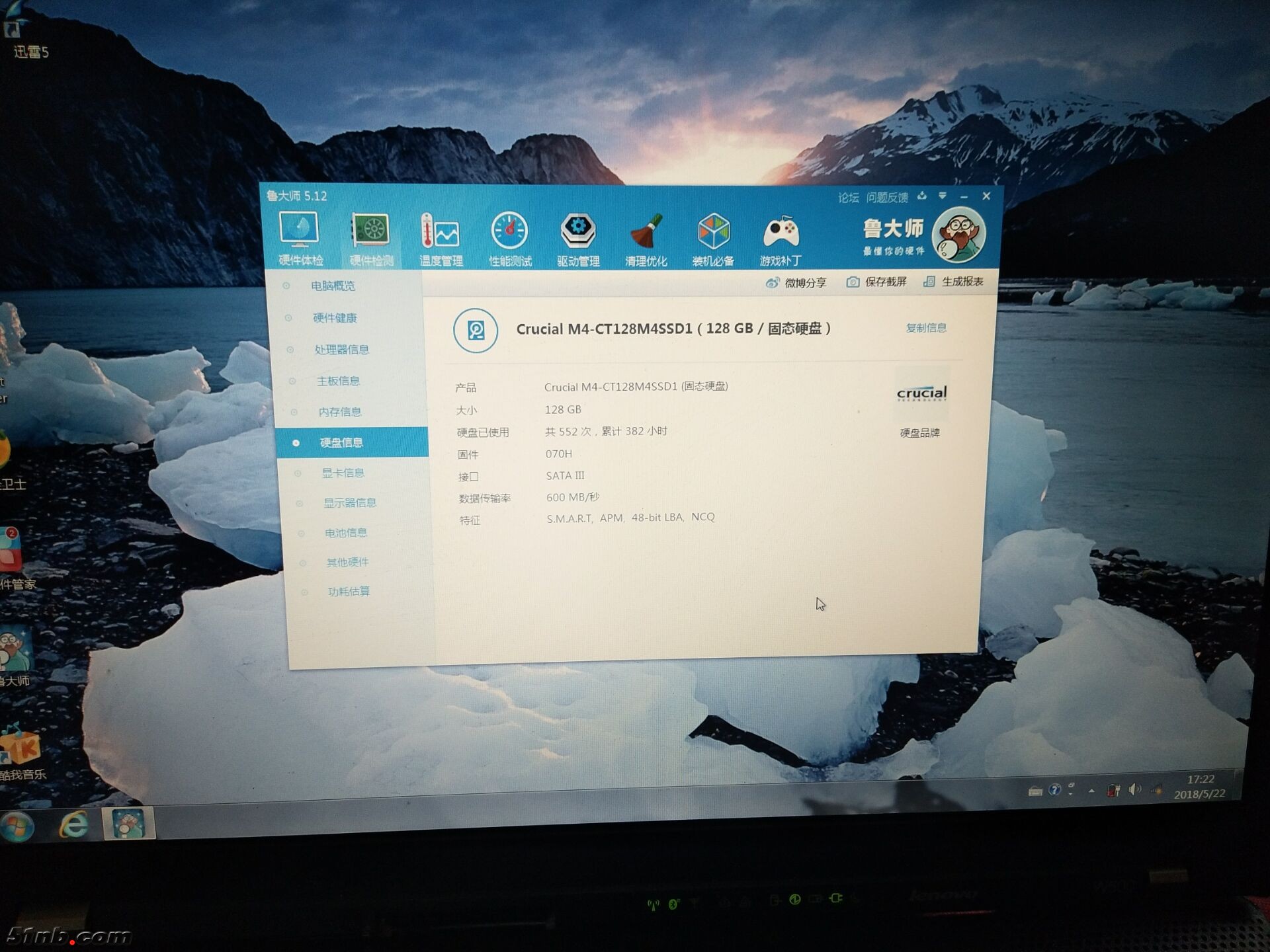Open the 装机必备 essential software section

tap(713, 238)
